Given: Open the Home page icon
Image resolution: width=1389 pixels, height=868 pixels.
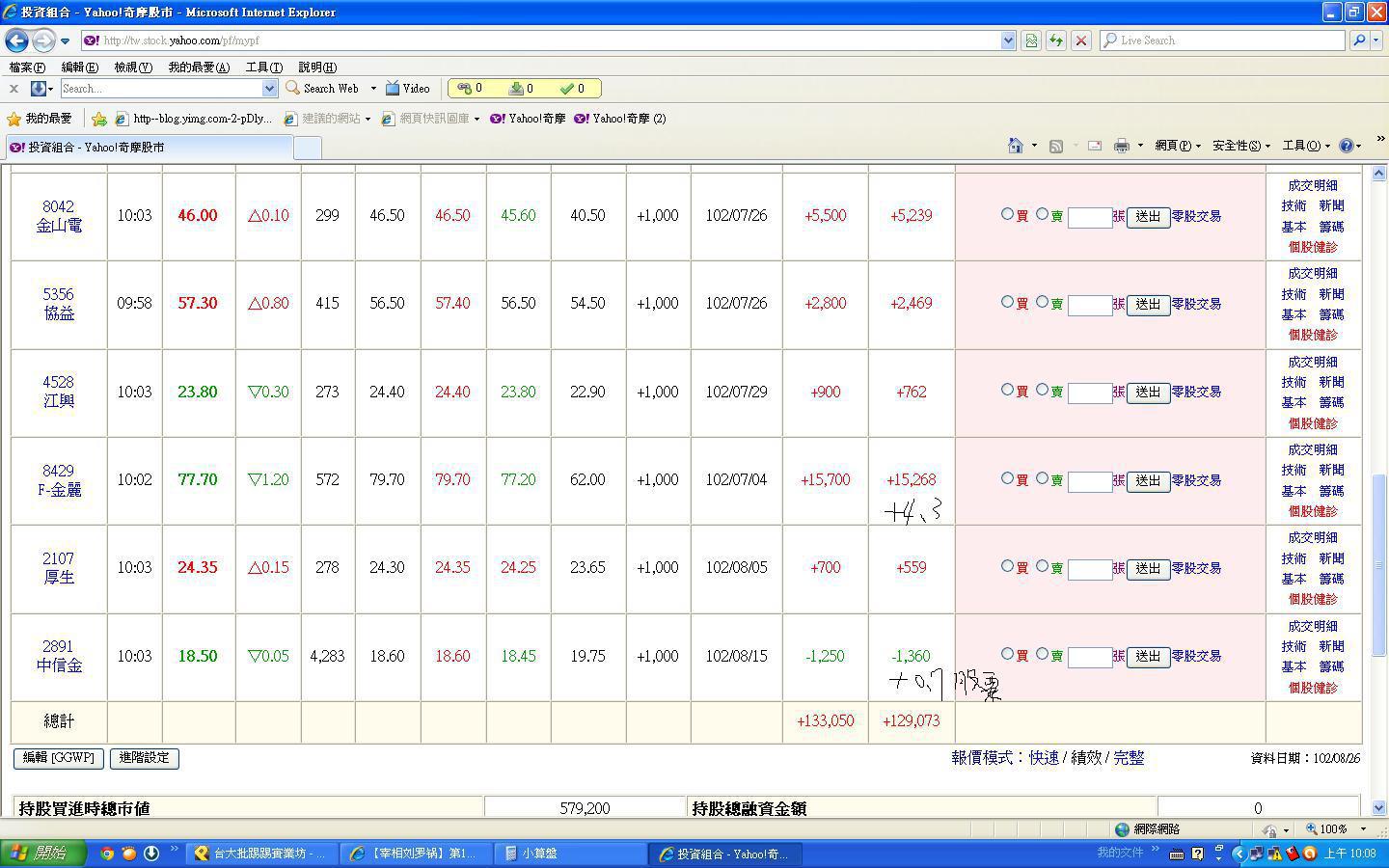Looking at the screenshot, I should pyautogui.click(x=1015, y=146).
